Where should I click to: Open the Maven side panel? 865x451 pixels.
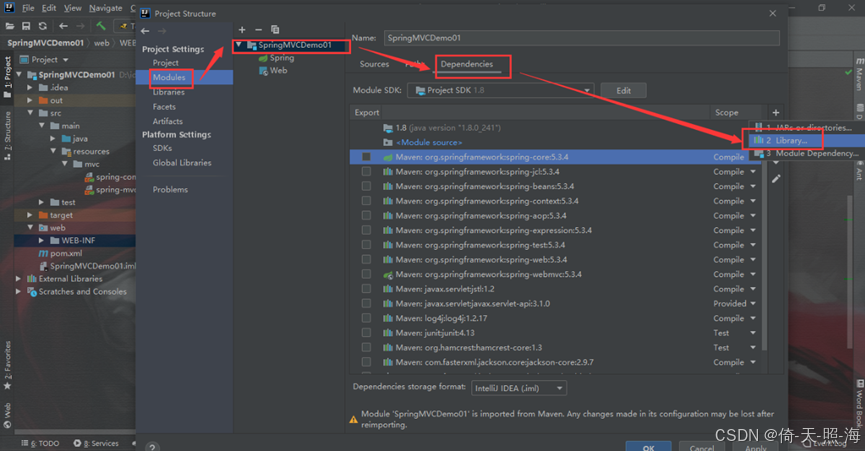pyautogui.click(x=859, y=74)
